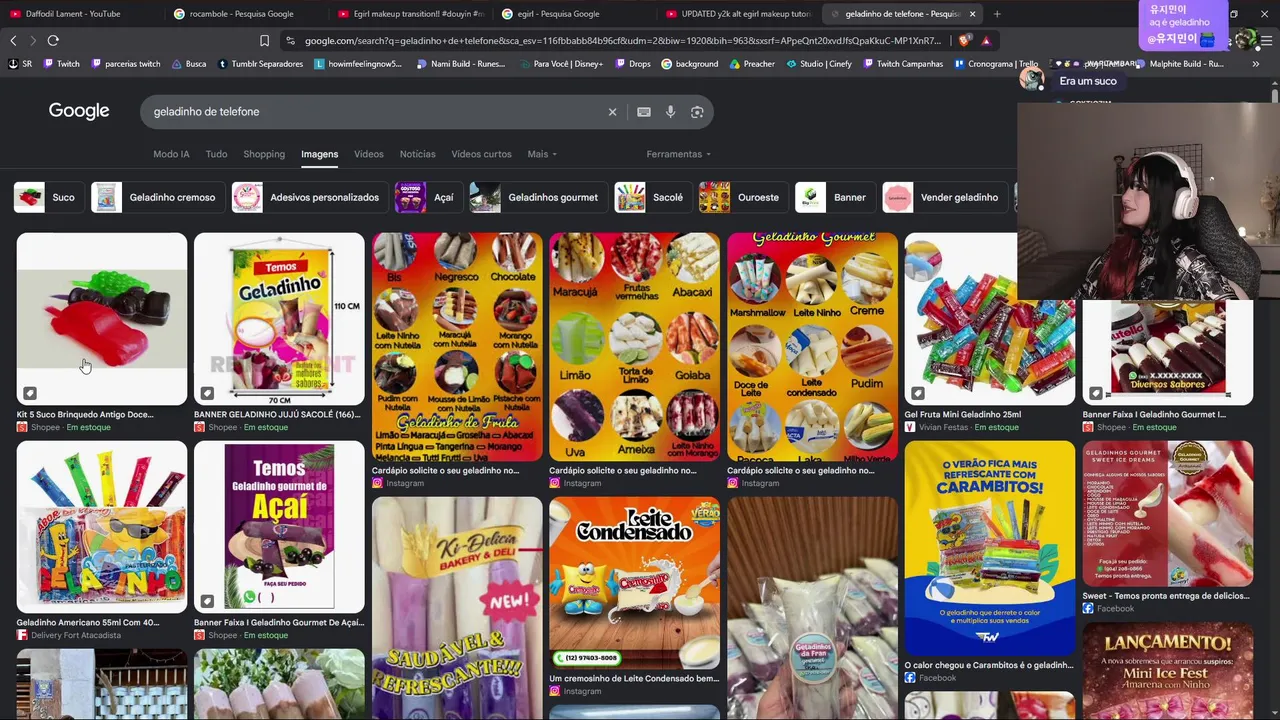Open the Para Você | Disney+ bookmark
The image size is (1280, 720).
[x=561, y=64]
